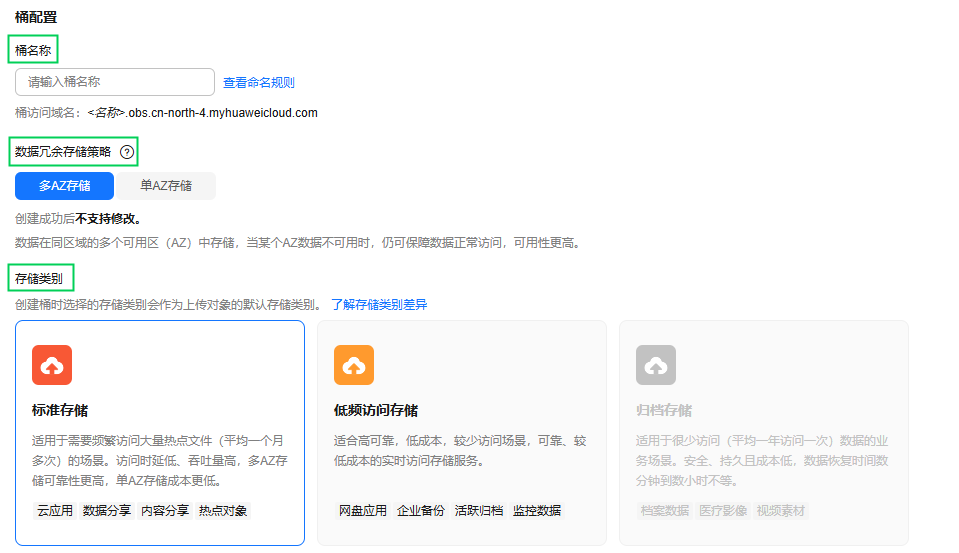Open the 查看命名规则 link
This screenshot has height=553, width=959.
click(259, 83)
